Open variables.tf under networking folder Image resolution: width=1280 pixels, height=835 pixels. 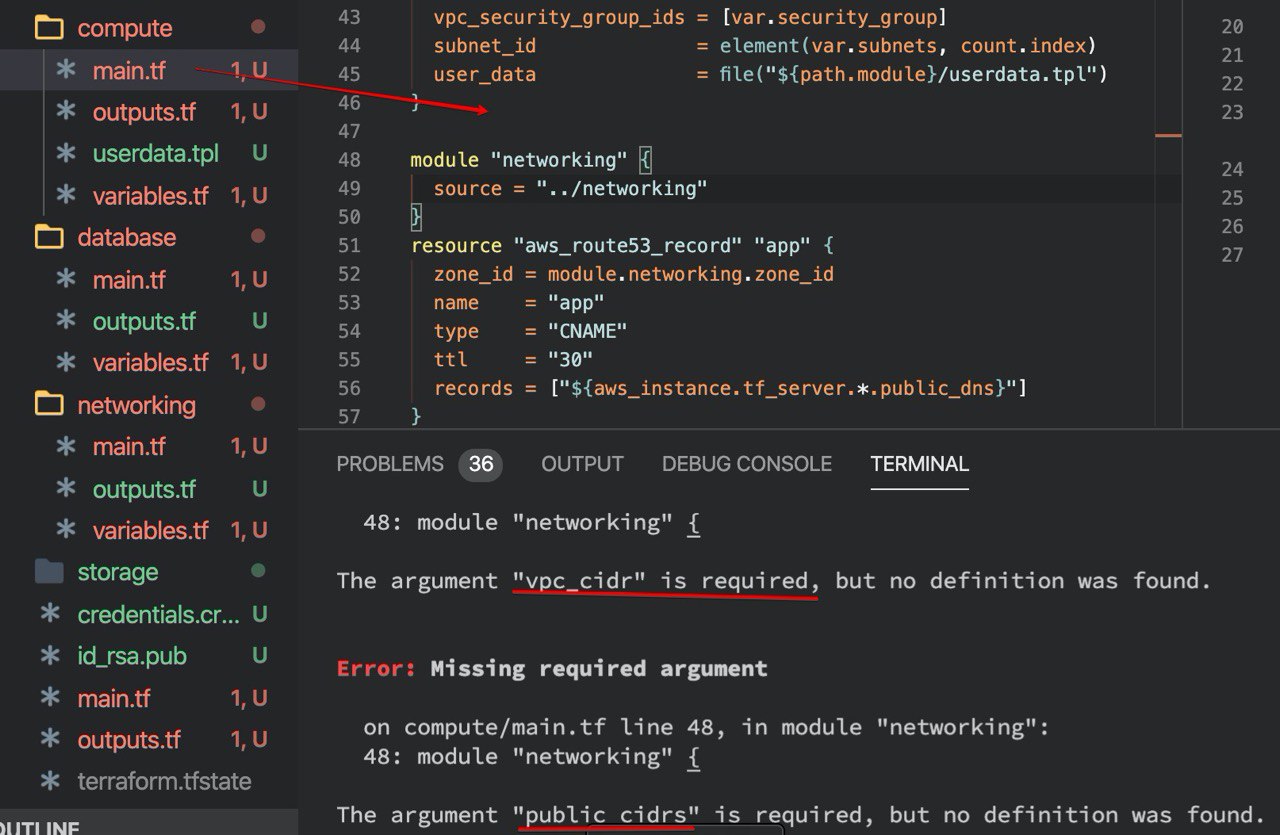tap(150, 530)
